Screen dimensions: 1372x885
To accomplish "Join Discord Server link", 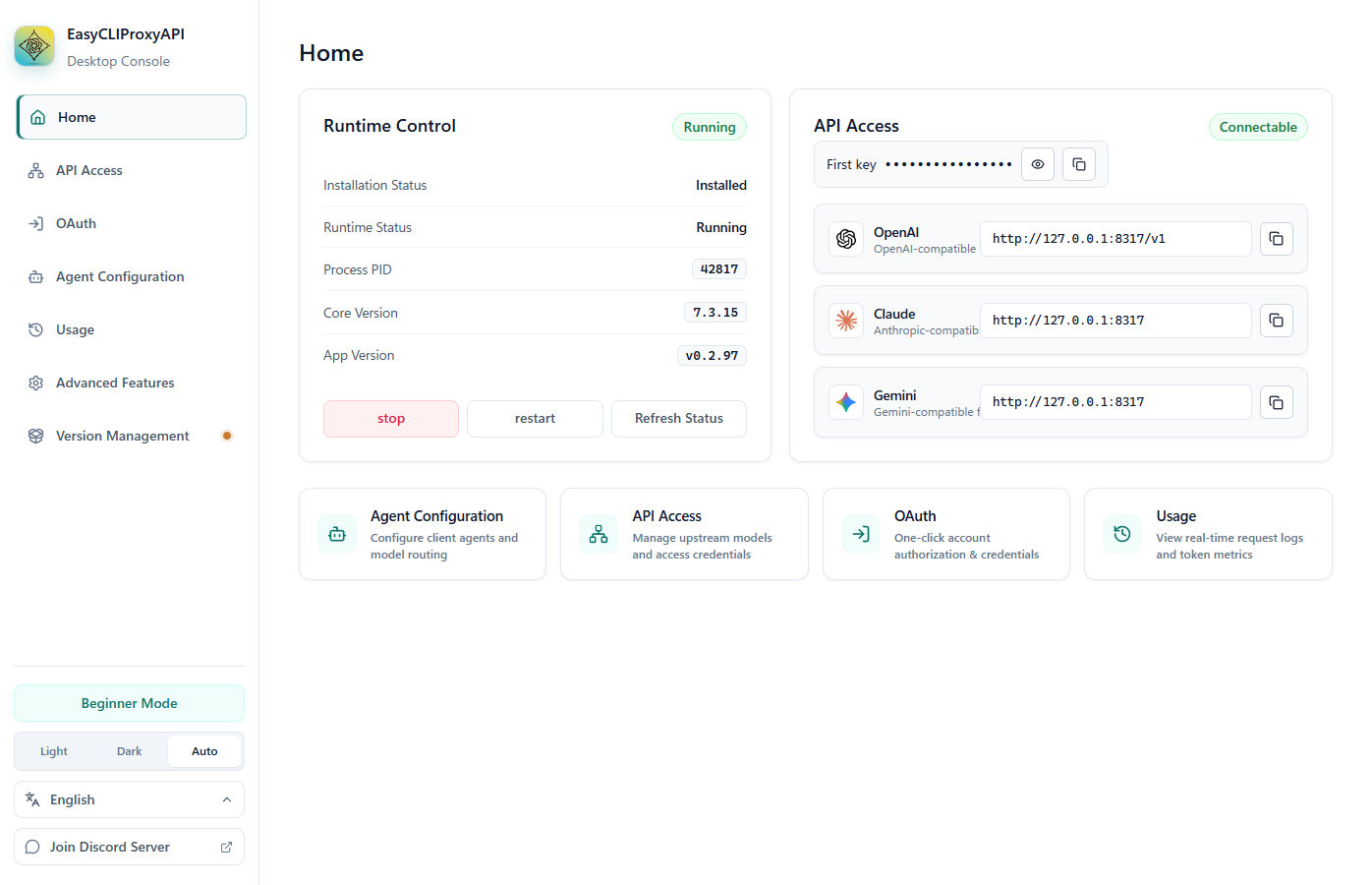I will 129,847.
